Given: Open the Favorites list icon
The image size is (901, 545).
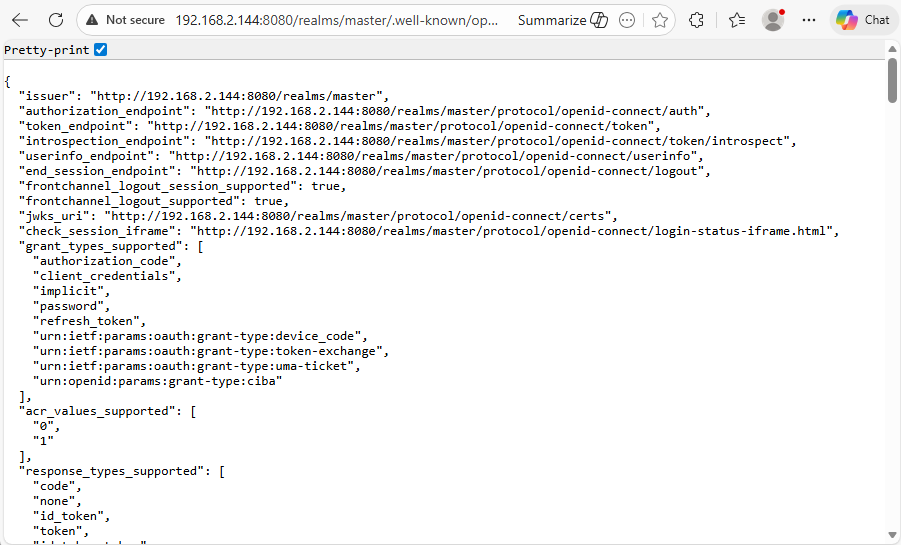Looking at the screenshot, I should tap(737, 20).
